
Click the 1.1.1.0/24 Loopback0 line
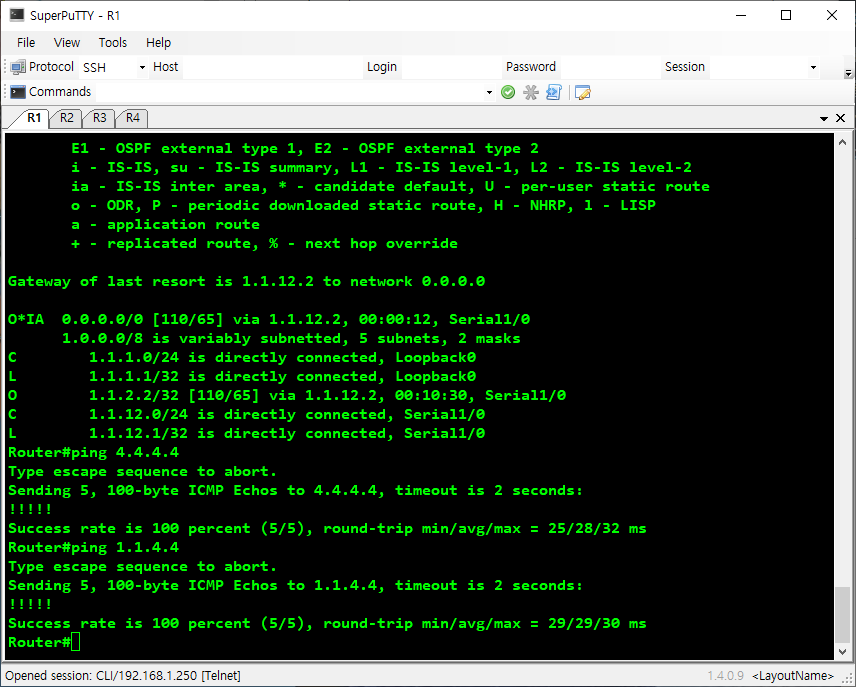(242, 358)
